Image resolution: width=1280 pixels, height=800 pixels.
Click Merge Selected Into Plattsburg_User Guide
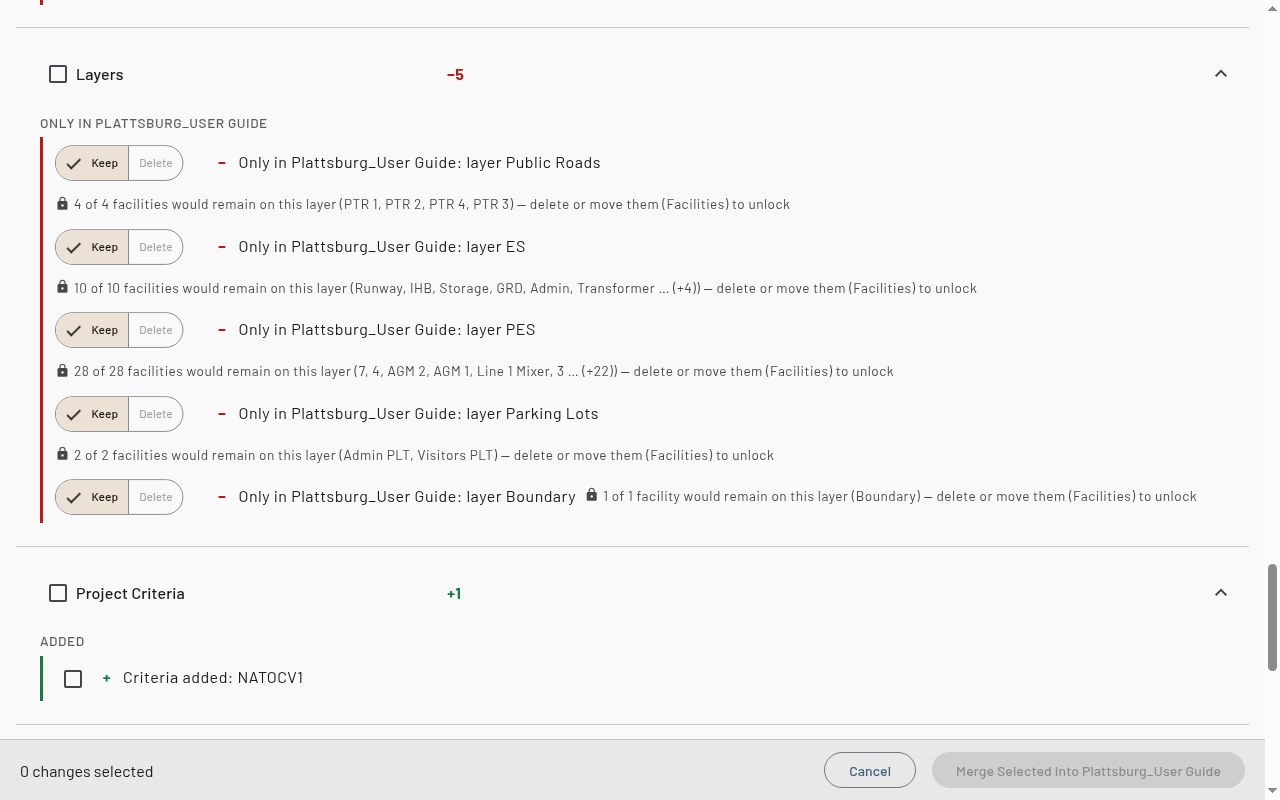pyautogui.click(x=1088, y=771)
